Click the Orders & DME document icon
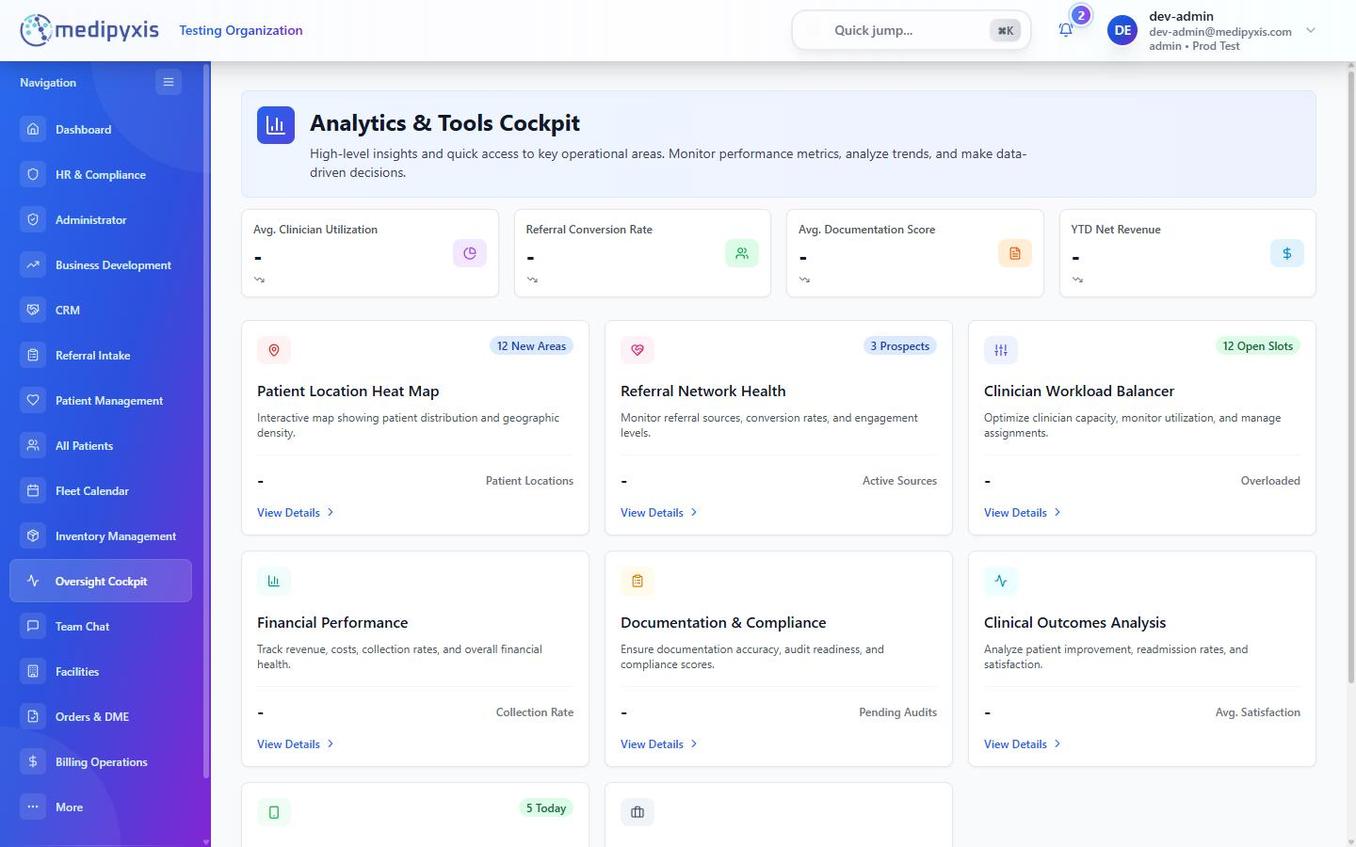 click(x=33, y=716)
